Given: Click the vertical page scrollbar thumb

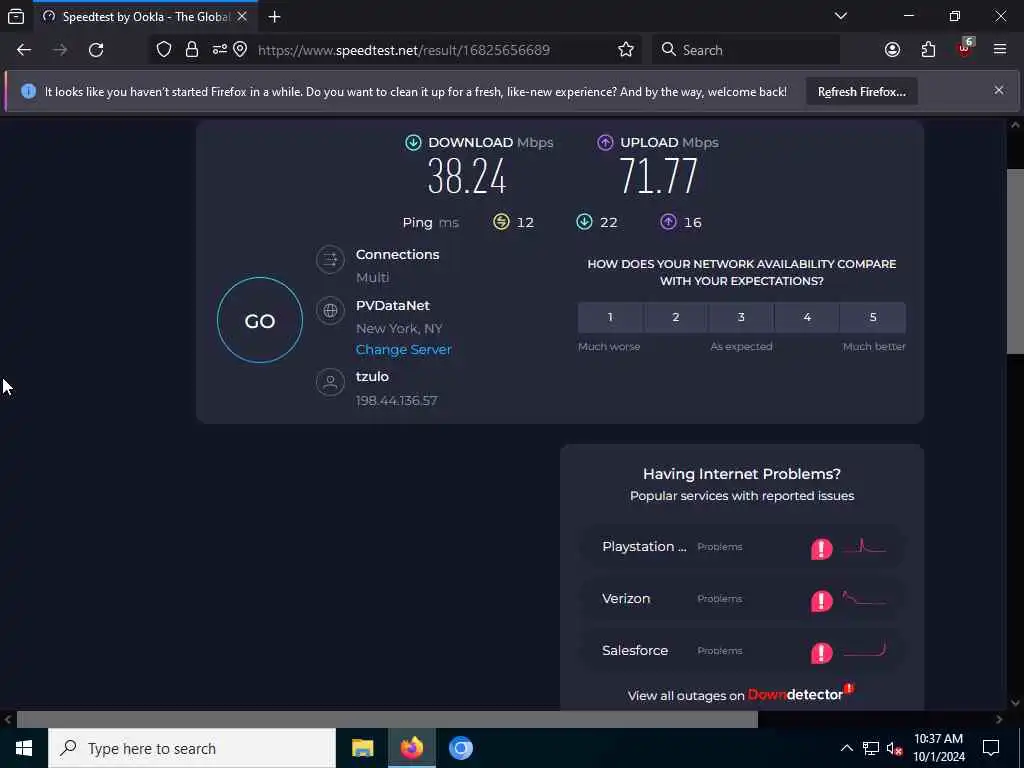Looking at the screenshot, I should [x=1015, y=261].
